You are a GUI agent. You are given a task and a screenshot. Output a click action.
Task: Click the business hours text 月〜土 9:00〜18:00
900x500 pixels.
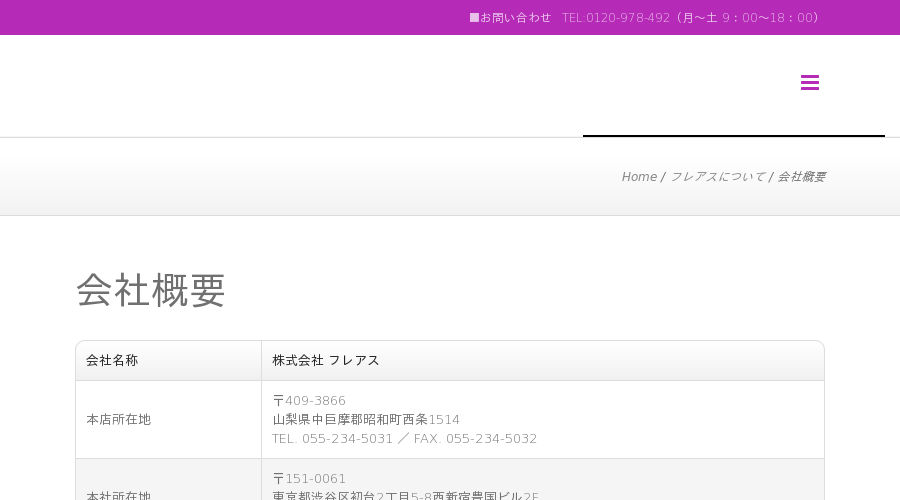[x=748, y=18]
